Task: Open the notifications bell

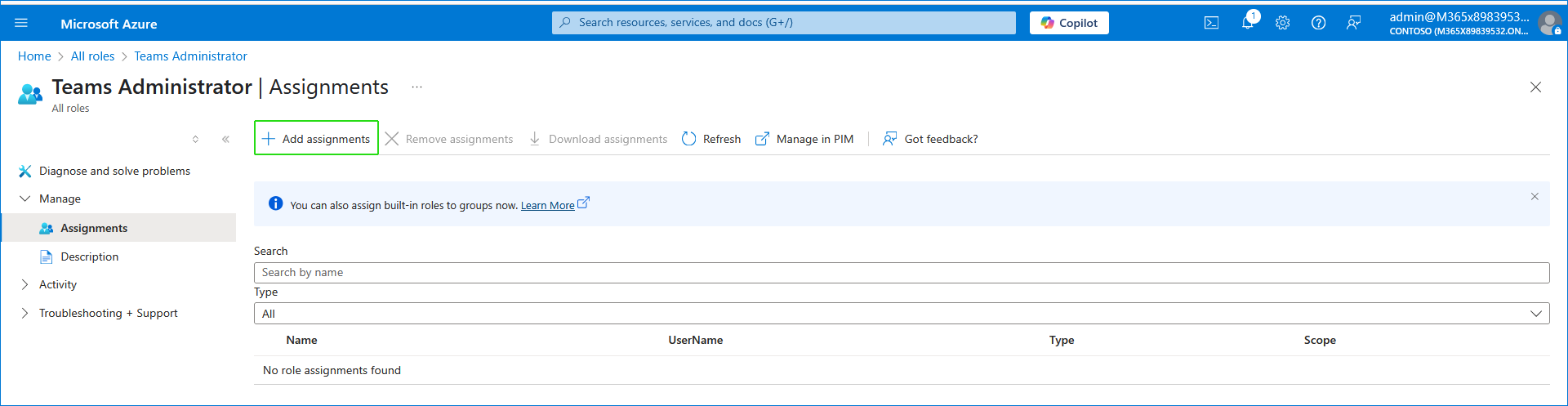Action: pos(1247,23)
